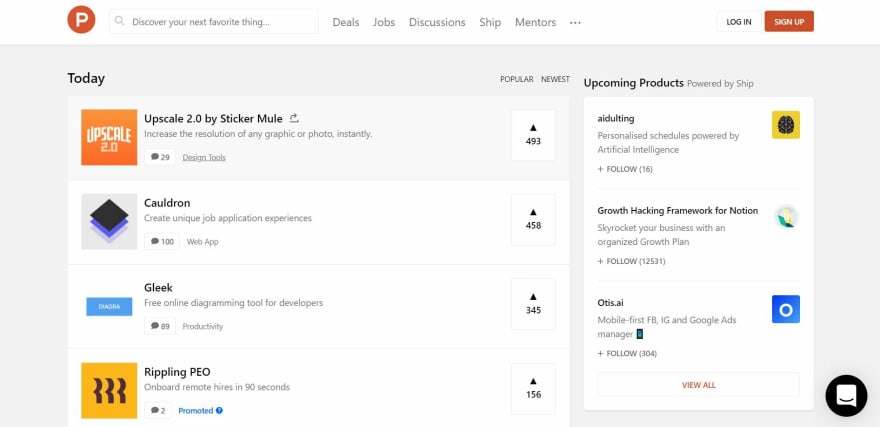Screen dimensions: 880x427
Task: Open the Discussions nav item
Action: pyautogui.click(x=437, y=22)
